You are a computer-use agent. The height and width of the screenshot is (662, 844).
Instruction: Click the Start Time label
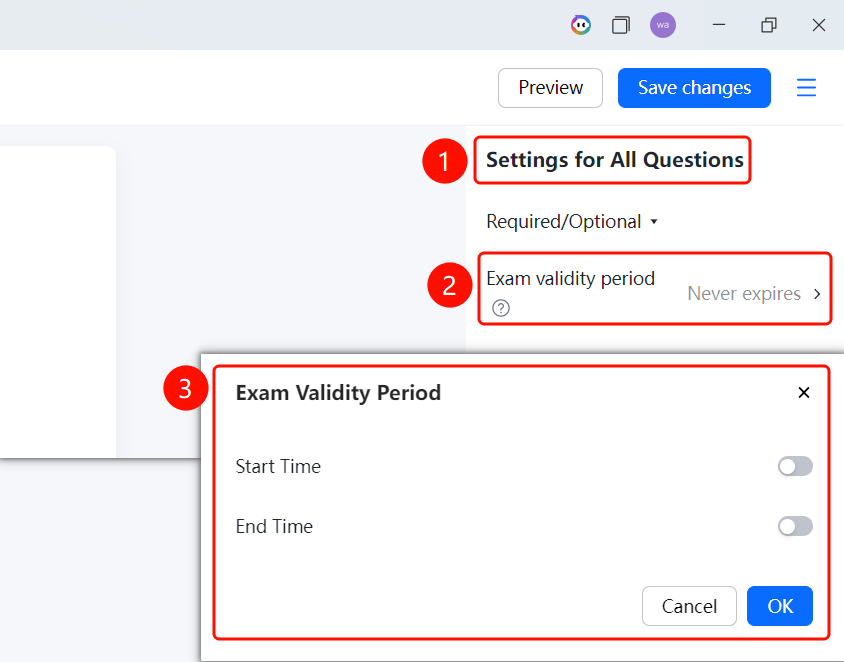coord(278,466)
